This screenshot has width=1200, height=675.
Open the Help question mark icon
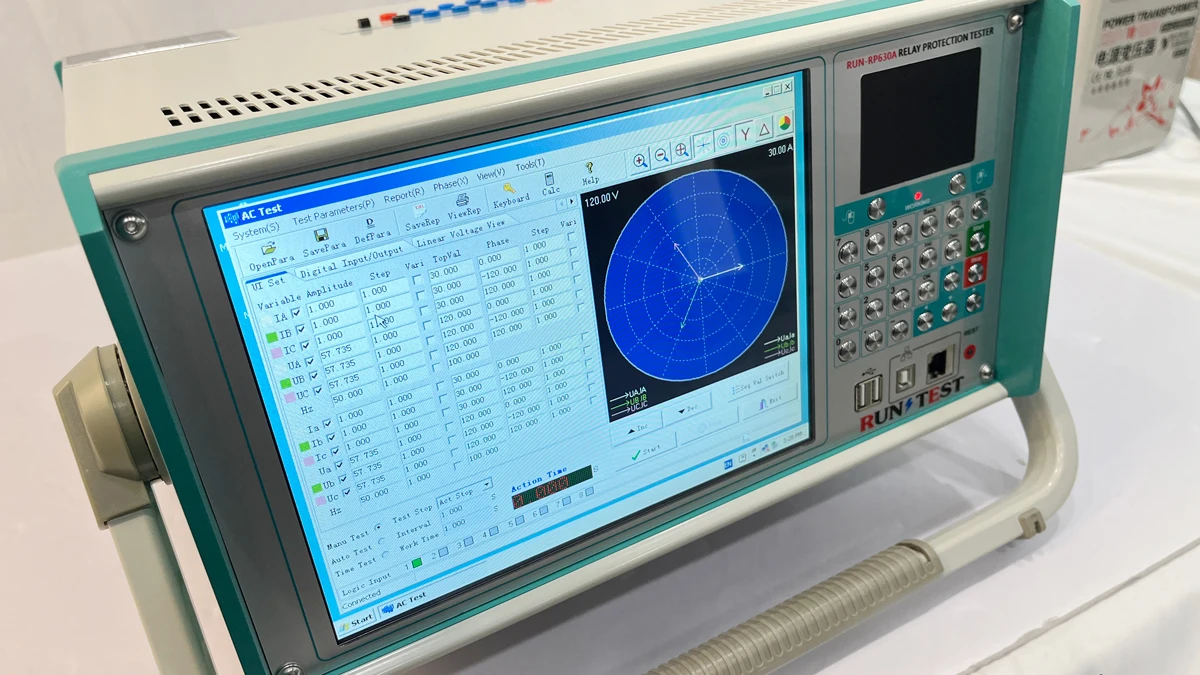589,168
